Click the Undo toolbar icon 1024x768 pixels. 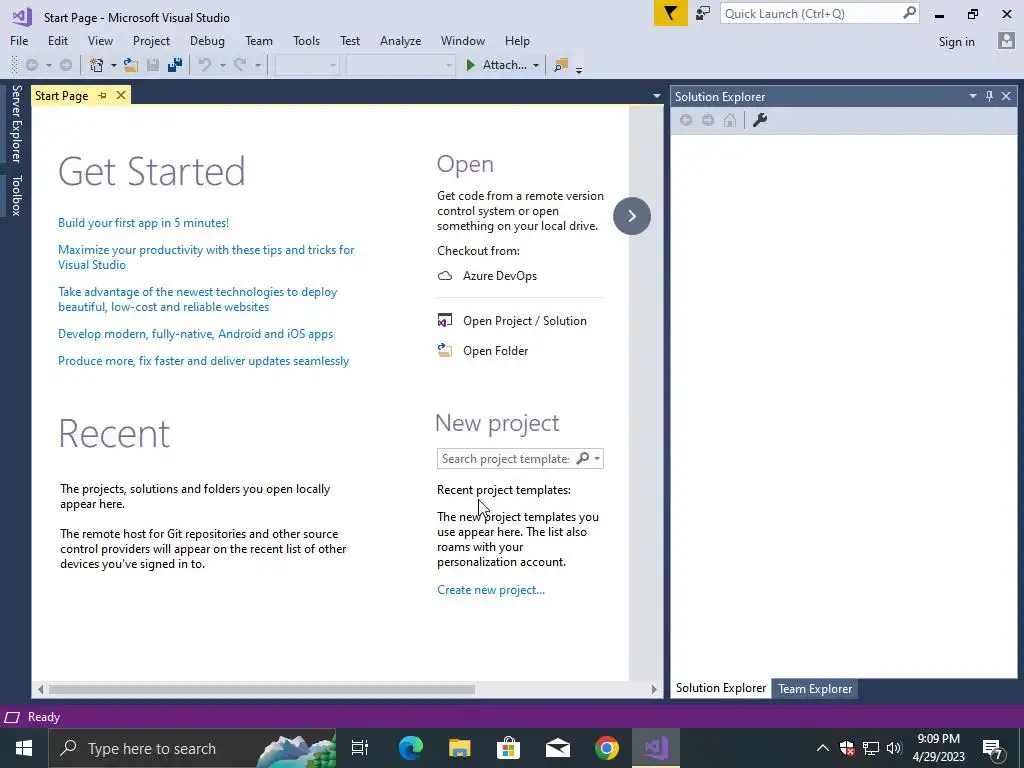tap(205, 65)
